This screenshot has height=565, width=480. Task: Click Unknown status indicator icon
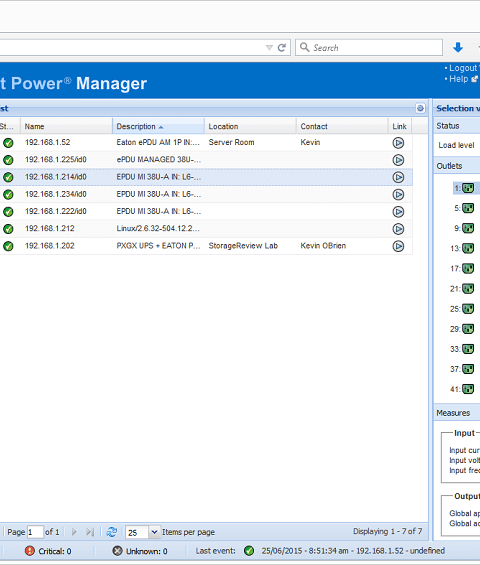[x=117, y=551]
